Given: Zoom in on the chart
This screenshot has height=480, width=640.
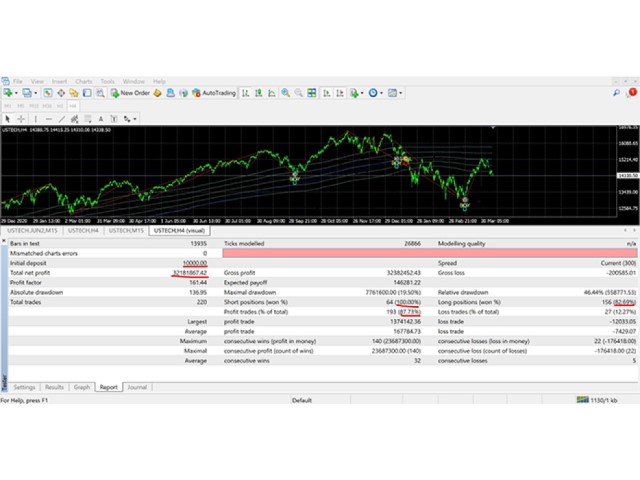Looking at the screenshot, I should coord(285,93).
